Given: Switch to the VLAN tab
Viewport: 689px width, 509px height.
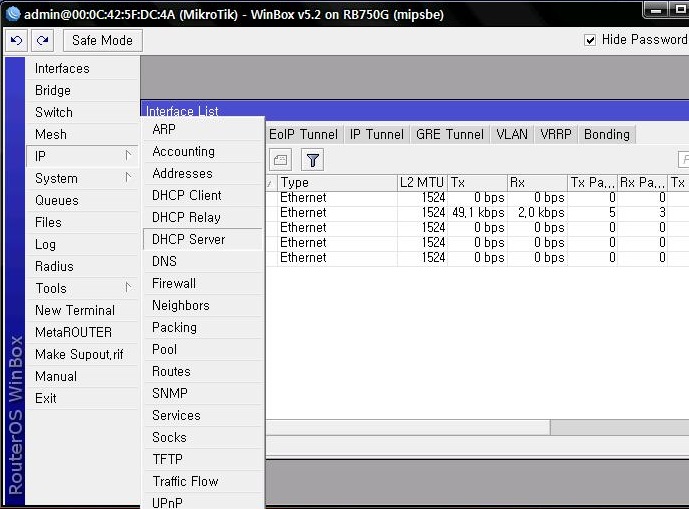Looking at the screenshot, I should tap(512, 135).
